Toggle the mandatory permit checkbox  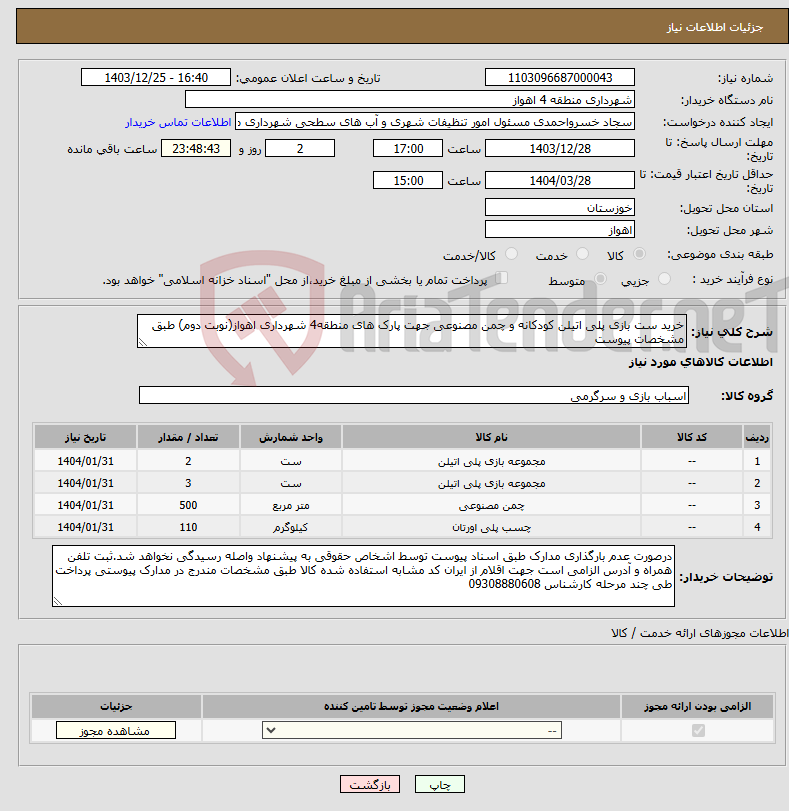[698, 730]
